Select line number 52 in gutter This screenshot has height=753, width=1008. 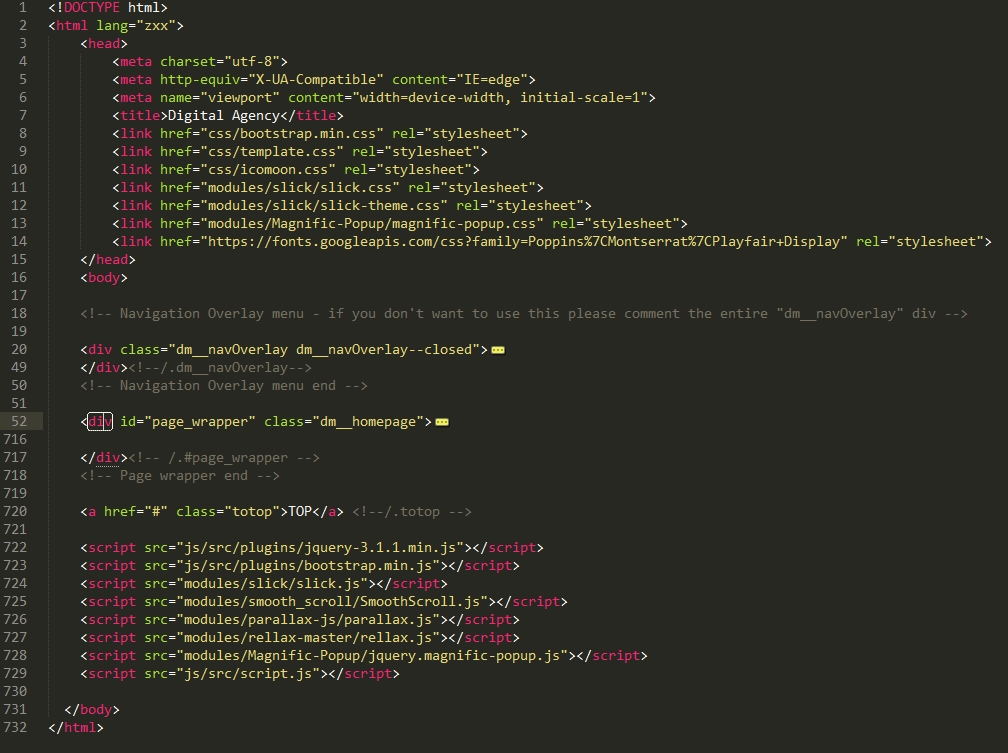pyautogui.click(x=19, y=421)
